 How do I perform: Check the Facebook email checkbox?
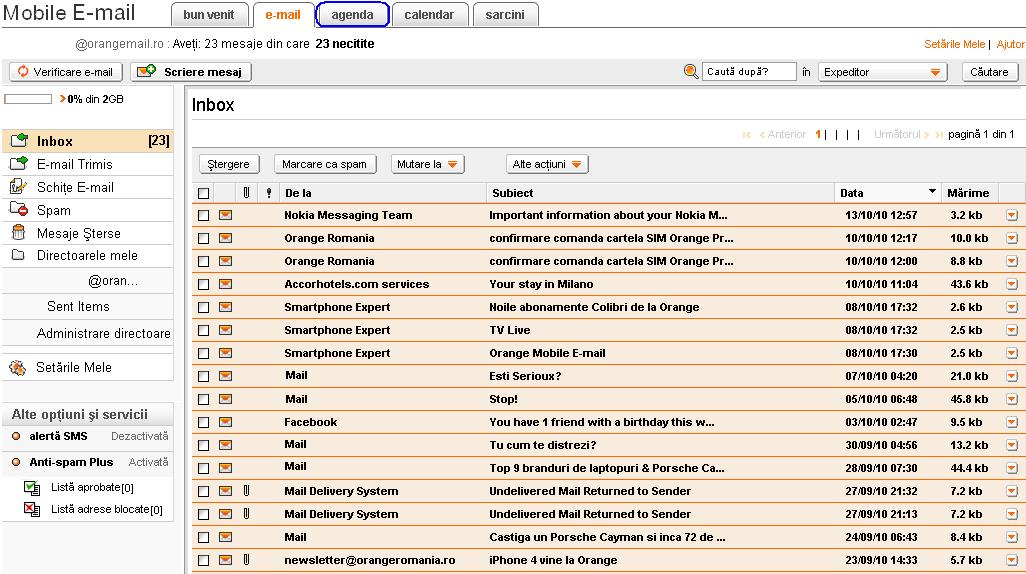coord(203,422)
